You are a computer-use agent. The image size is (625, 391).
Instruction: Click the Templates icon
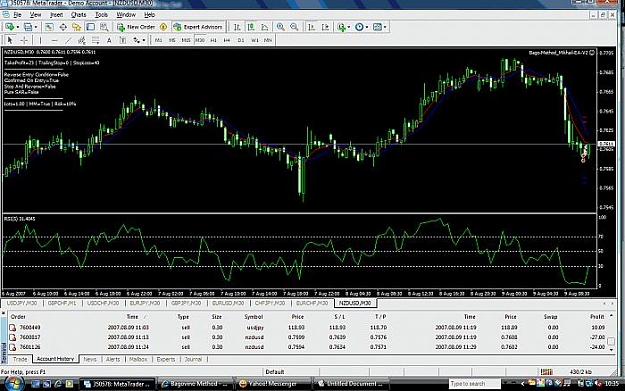377,27
